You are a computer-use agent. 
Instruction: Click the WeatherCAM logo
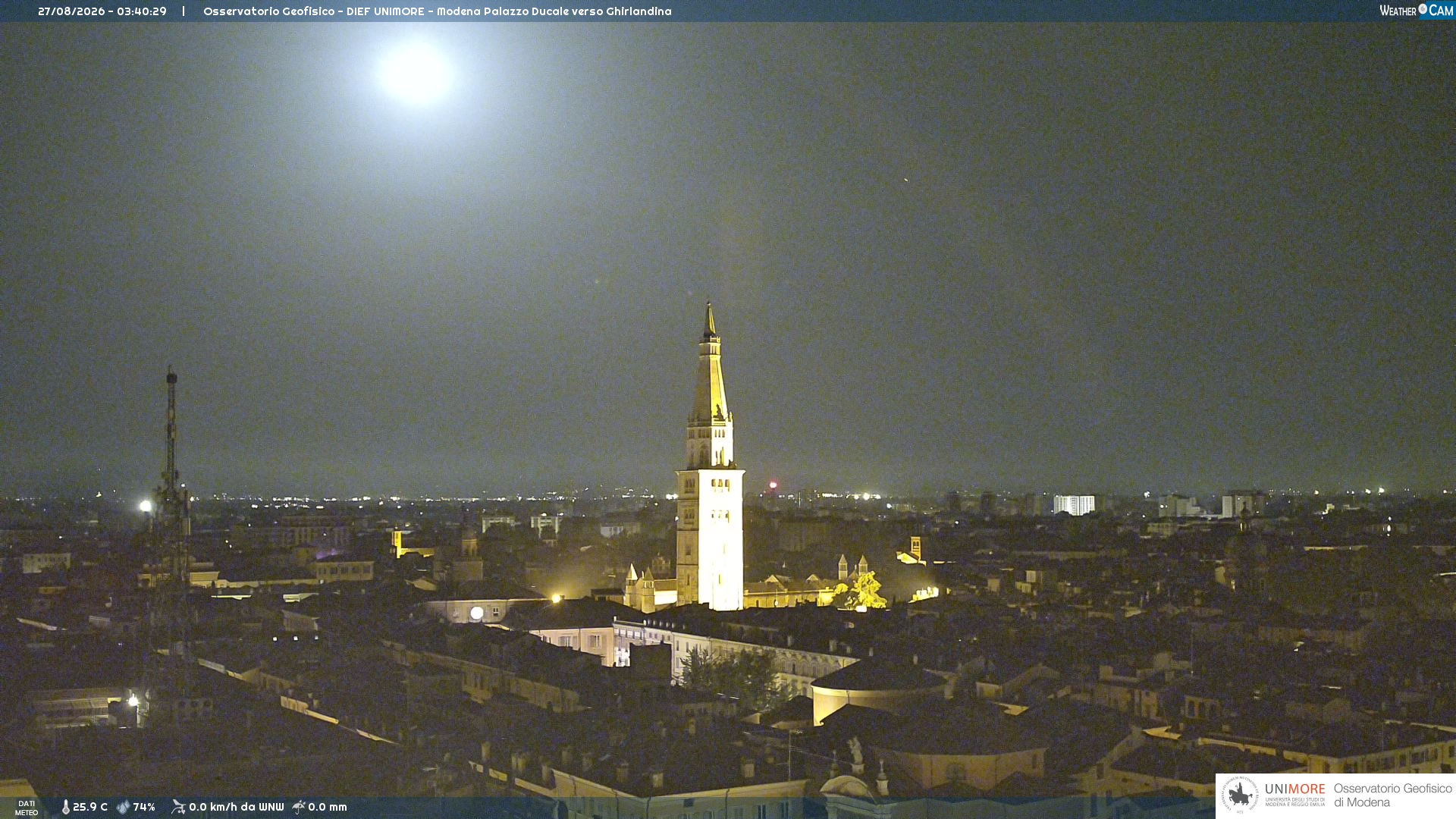(1416, 11)
